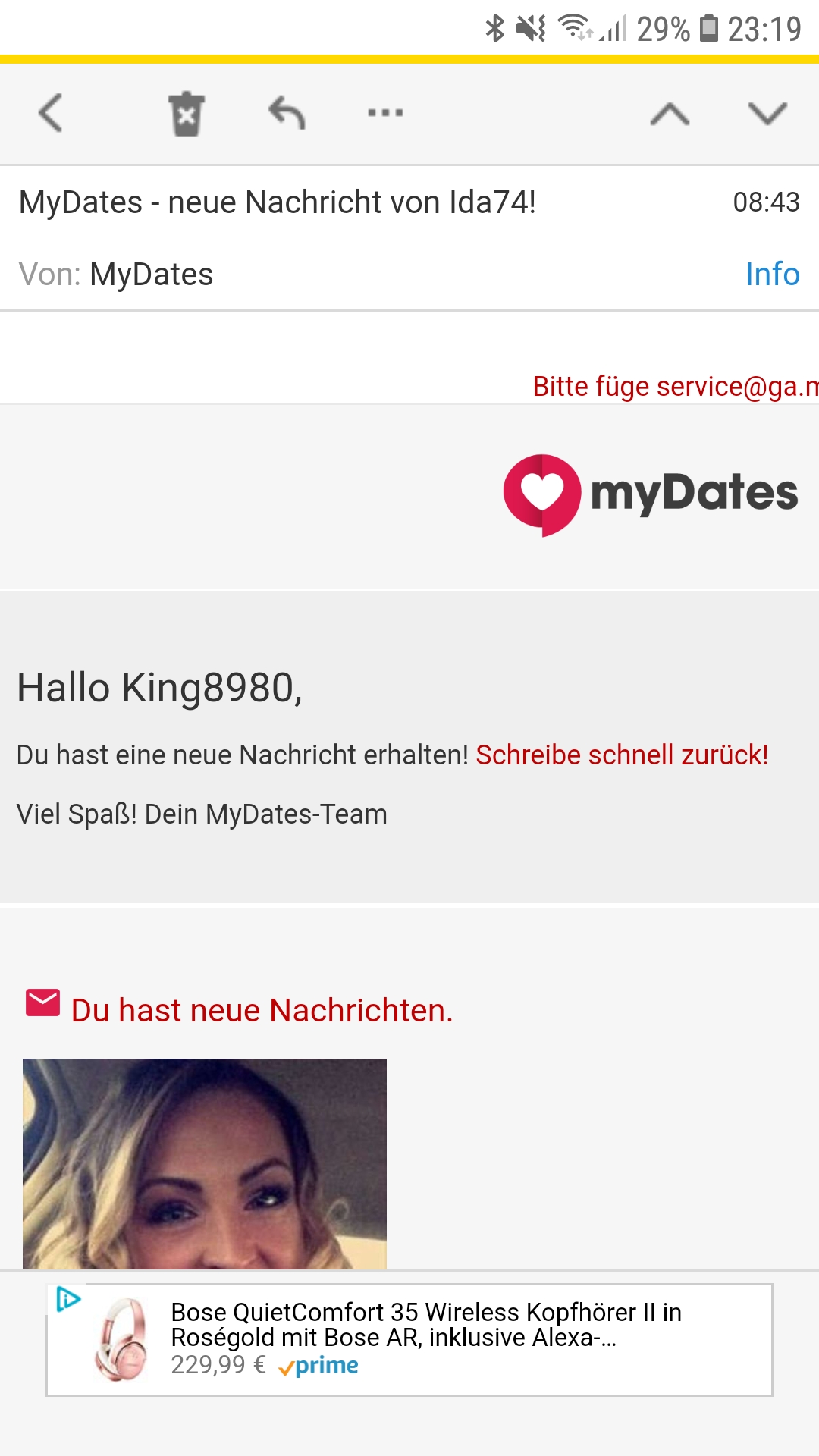819x1456 pixels.
Task: Tap the battery indicator in status bar
Action: click(708, 29)
